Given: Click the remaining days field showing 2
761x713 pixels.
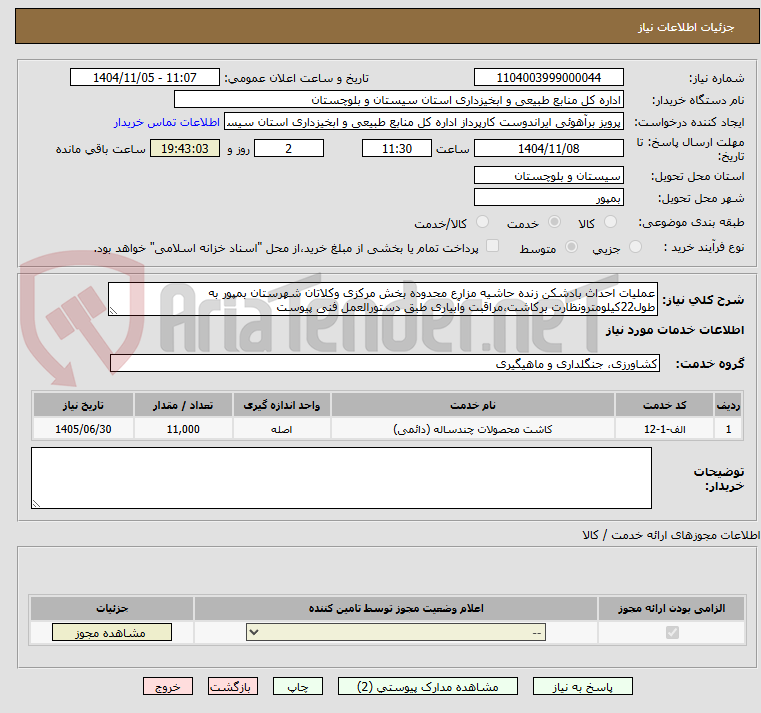Looking at the screenshot, I should click(289, 149).
